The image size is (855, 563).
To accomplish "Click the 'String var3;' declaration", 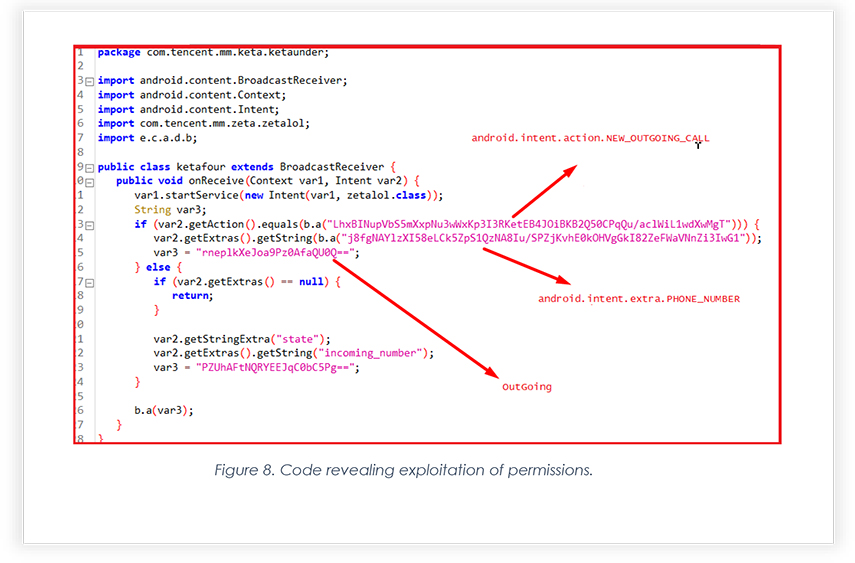I will 171,210.
